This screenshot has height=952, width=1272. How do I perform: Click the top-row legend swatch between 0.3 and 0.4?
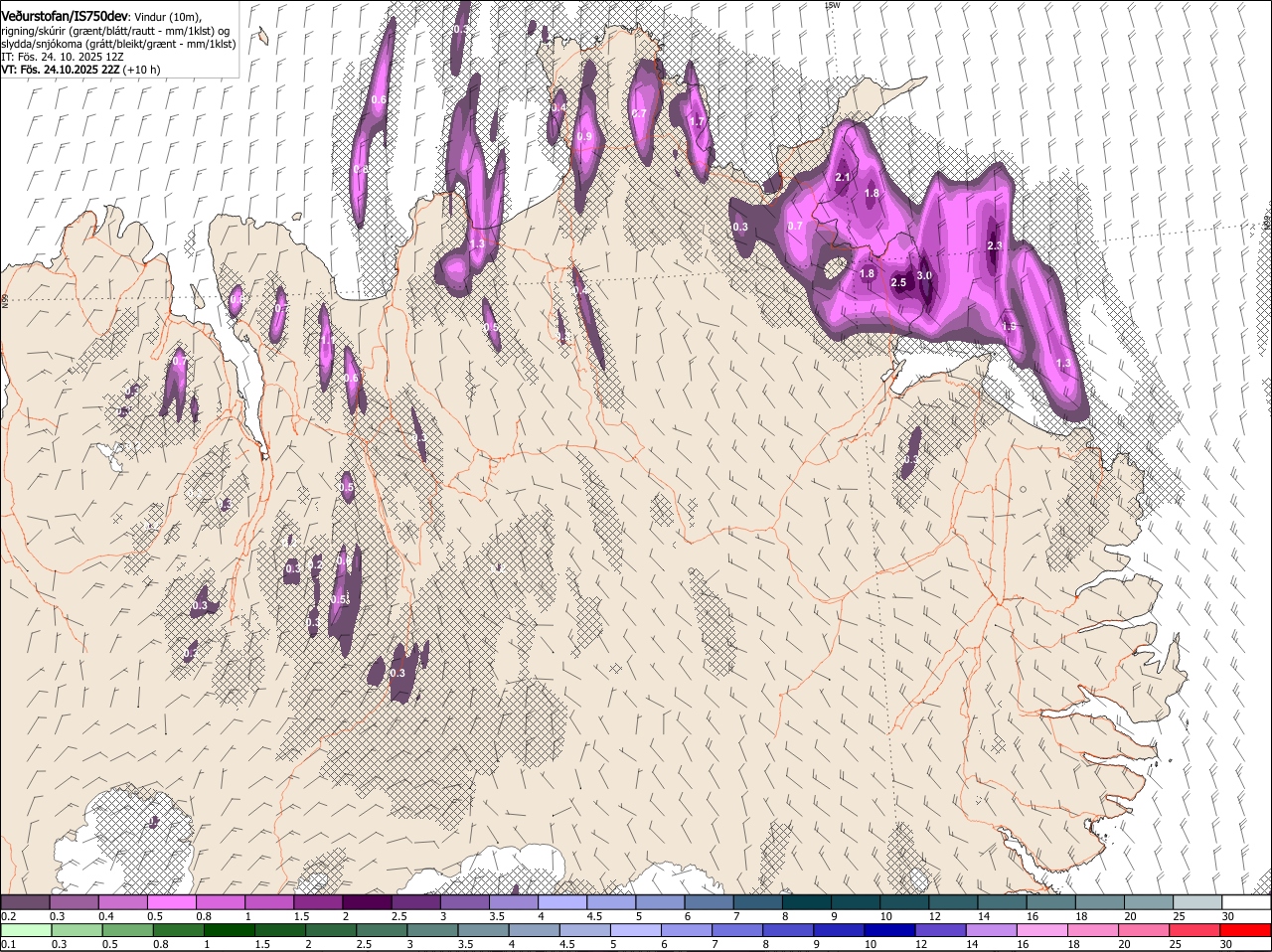click(x=74, y=901)
